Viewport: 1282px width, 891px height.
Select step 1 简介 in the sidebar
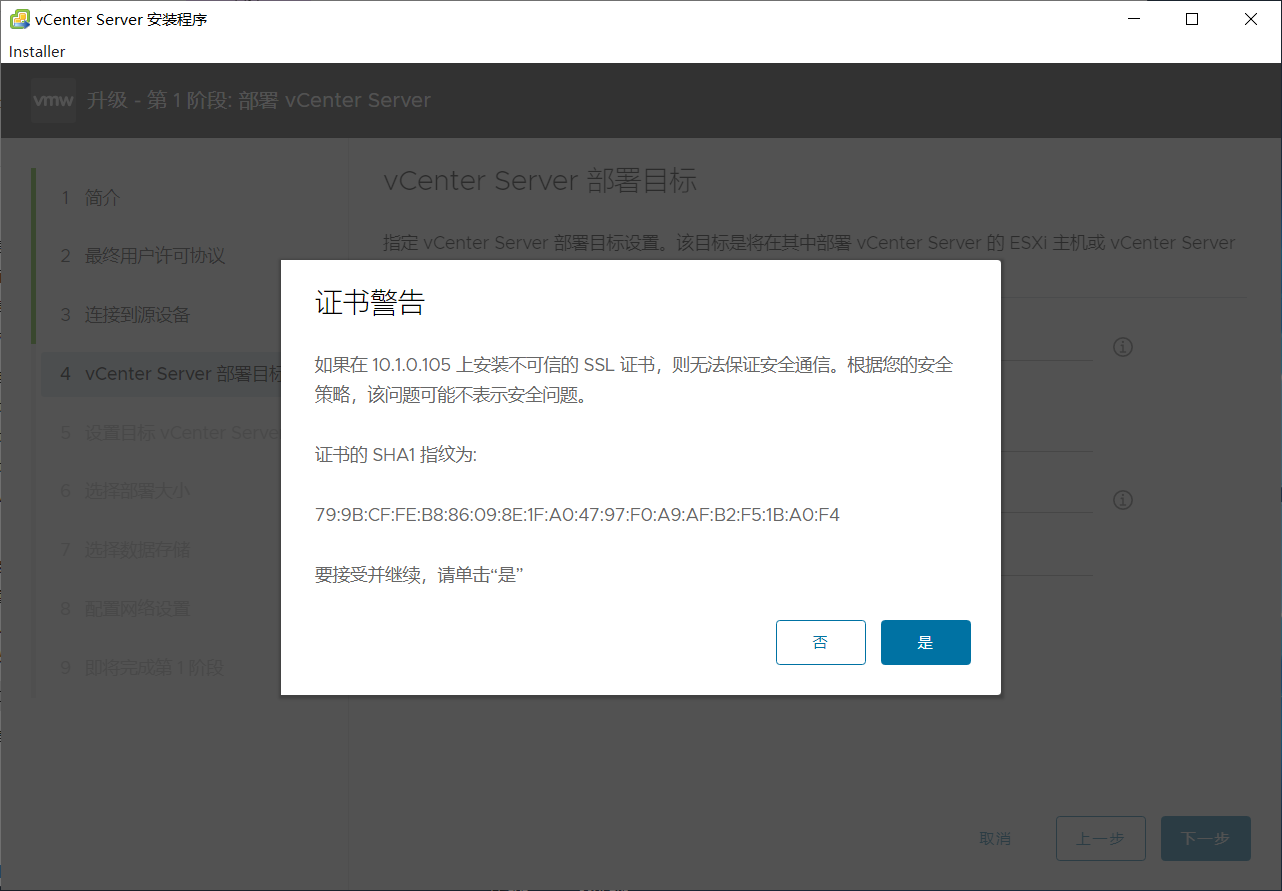point(96,197)
